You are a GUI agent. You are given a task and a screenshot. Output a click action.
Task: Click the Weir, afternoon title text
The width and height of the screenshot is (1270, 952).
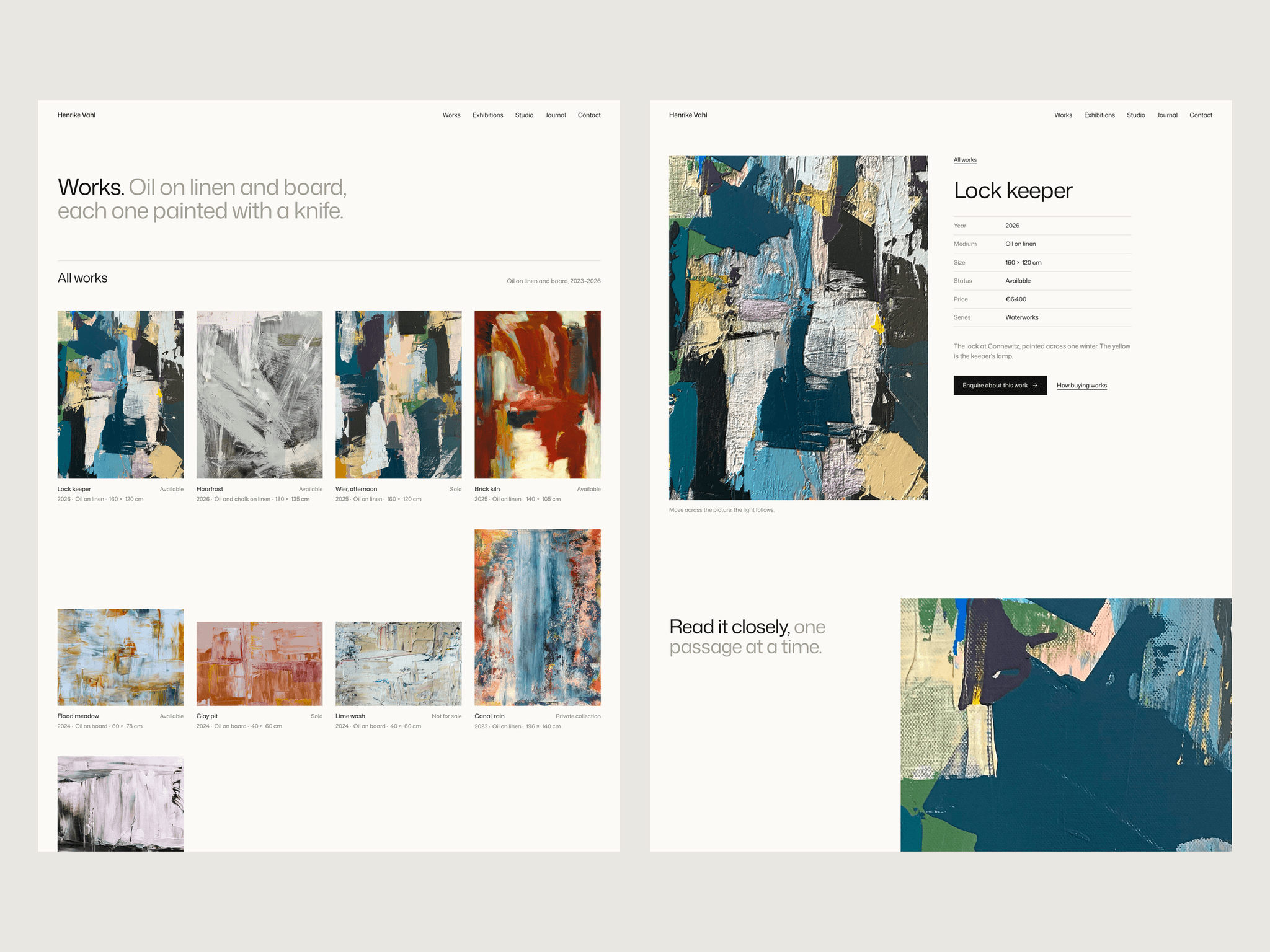(x=356, y=489)
